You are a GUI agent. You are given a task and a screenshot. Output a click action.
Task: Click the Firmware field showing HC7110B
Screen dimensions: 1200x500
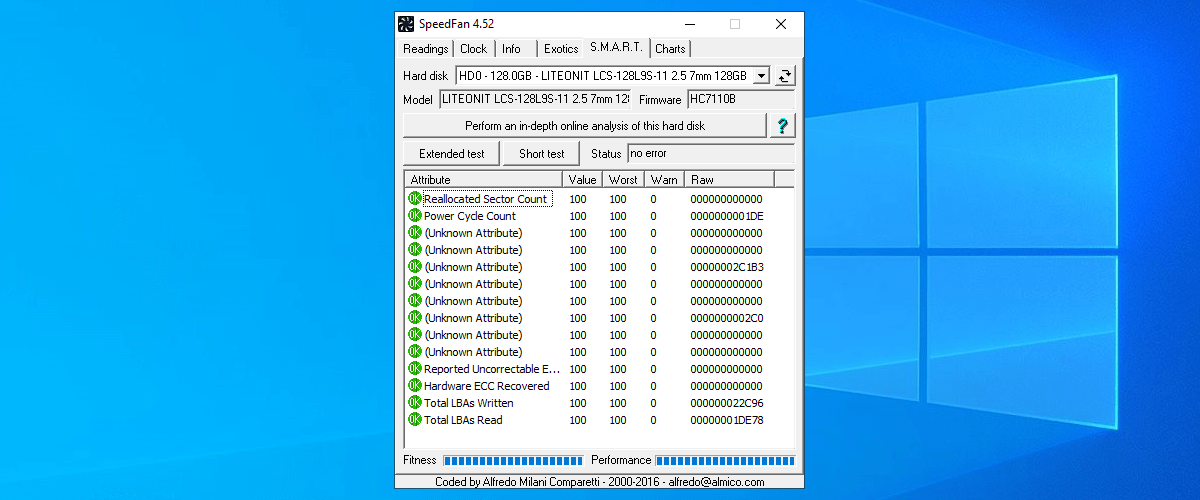[x=741, y=99]
